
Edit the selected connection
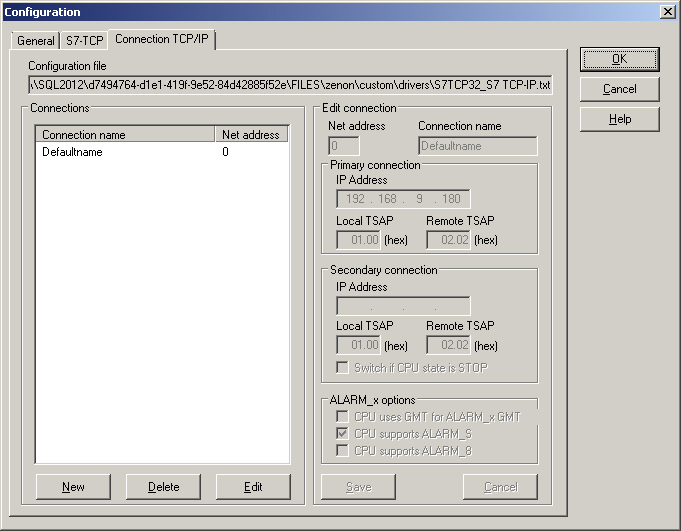[x=253, y=487]
